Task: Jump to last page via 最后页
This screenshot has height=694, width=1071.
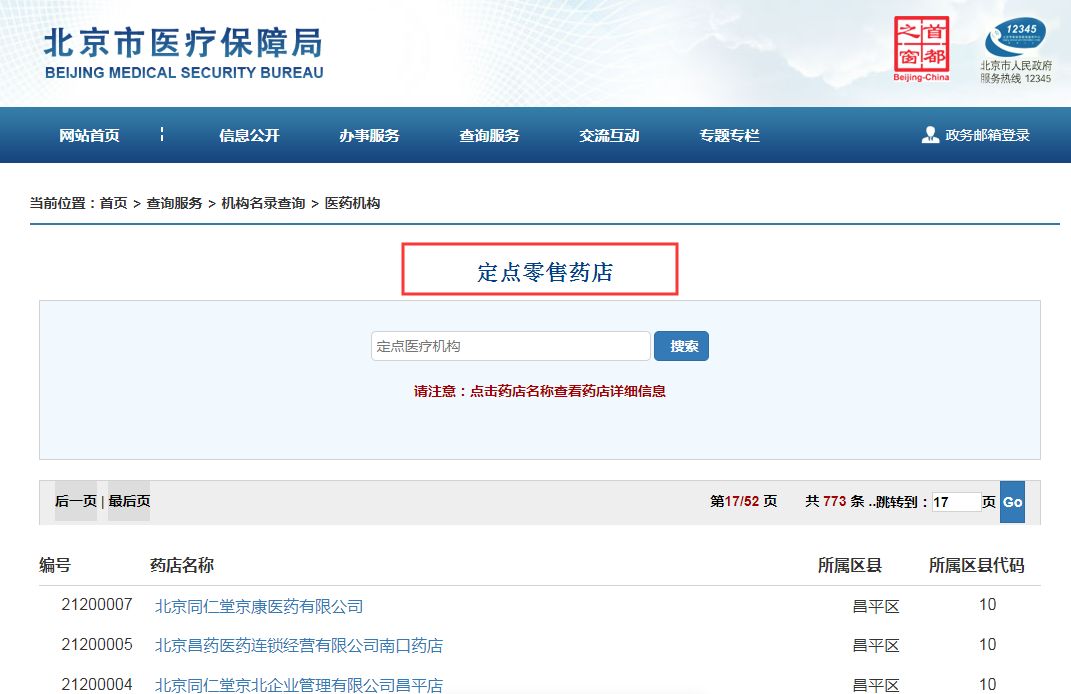Action: click(x=129, y=501)
